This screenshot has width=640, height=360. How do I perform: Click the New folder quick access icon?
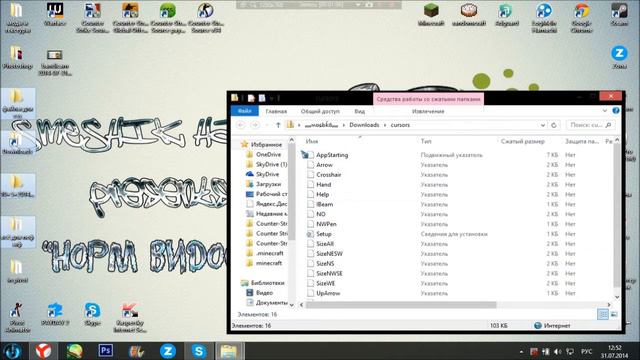pos(262,98)
